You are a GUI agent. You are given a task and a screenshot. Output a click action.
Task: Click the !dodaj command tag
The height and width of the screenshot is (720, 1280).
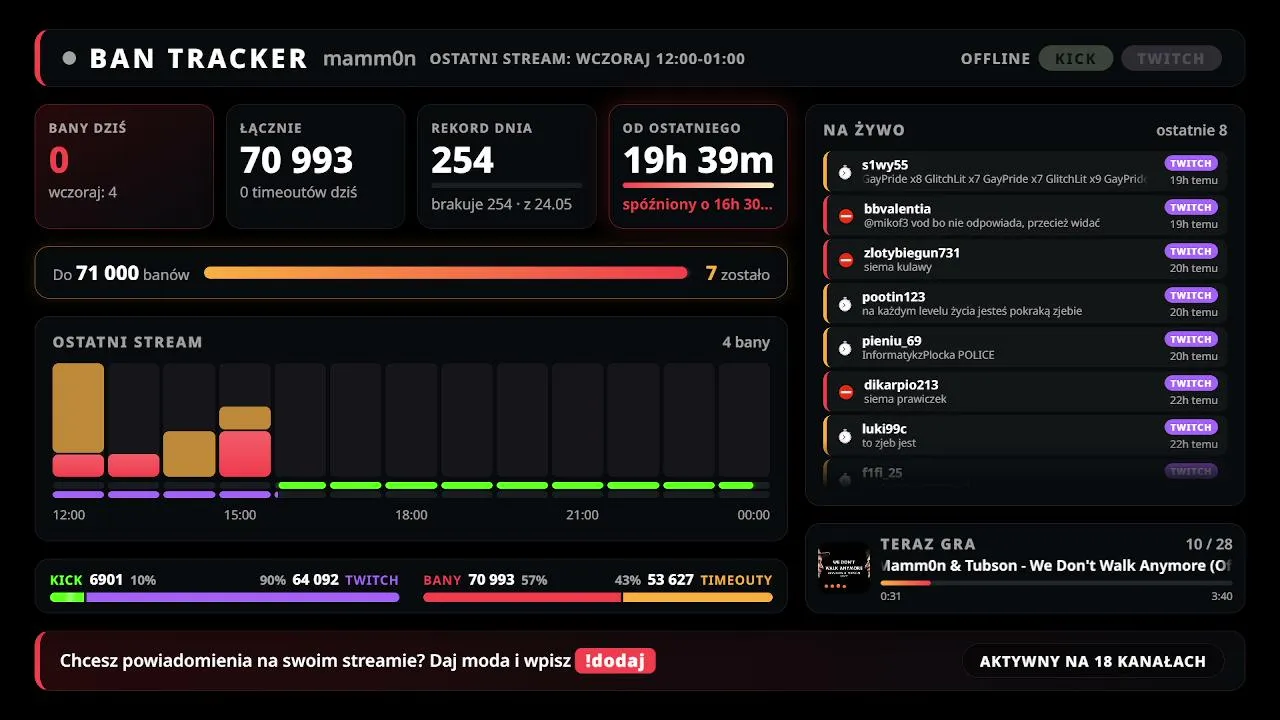point(615,661)
